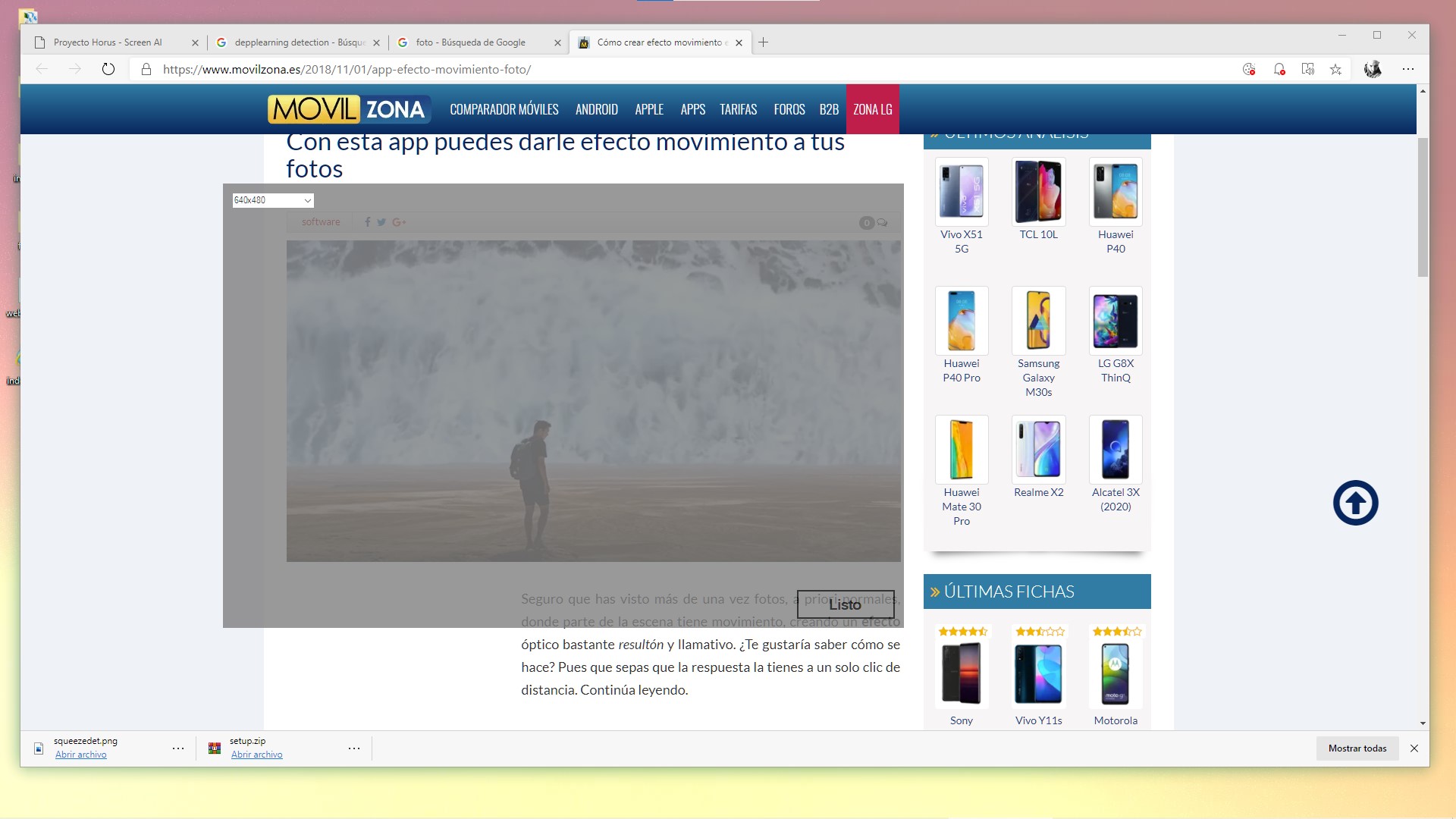
Task: Expand the 640x480 resolution dropdown
Action: pyautogui.click(x=273, y=200)
